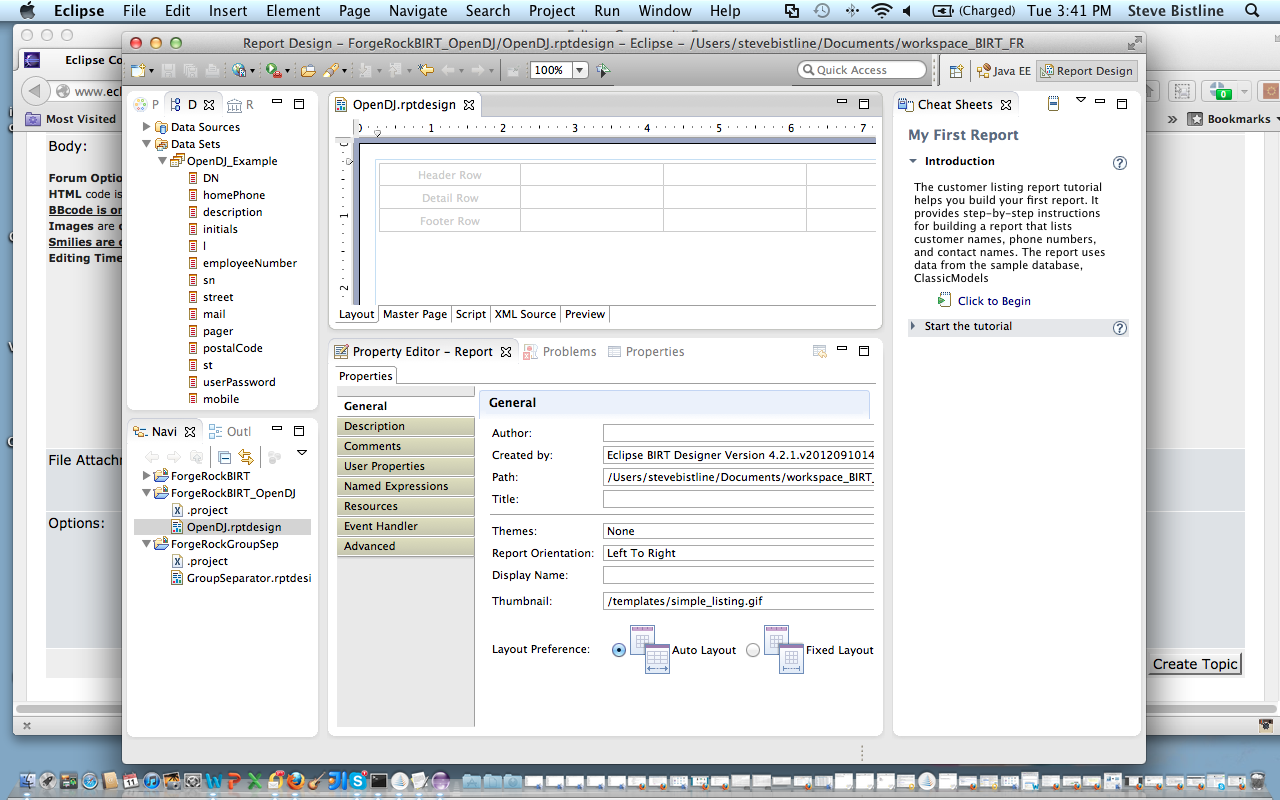This screenshot has width=1280, height=800.
Task: Click the New wizard toolbar icon
Action: (x=138, y=70)
